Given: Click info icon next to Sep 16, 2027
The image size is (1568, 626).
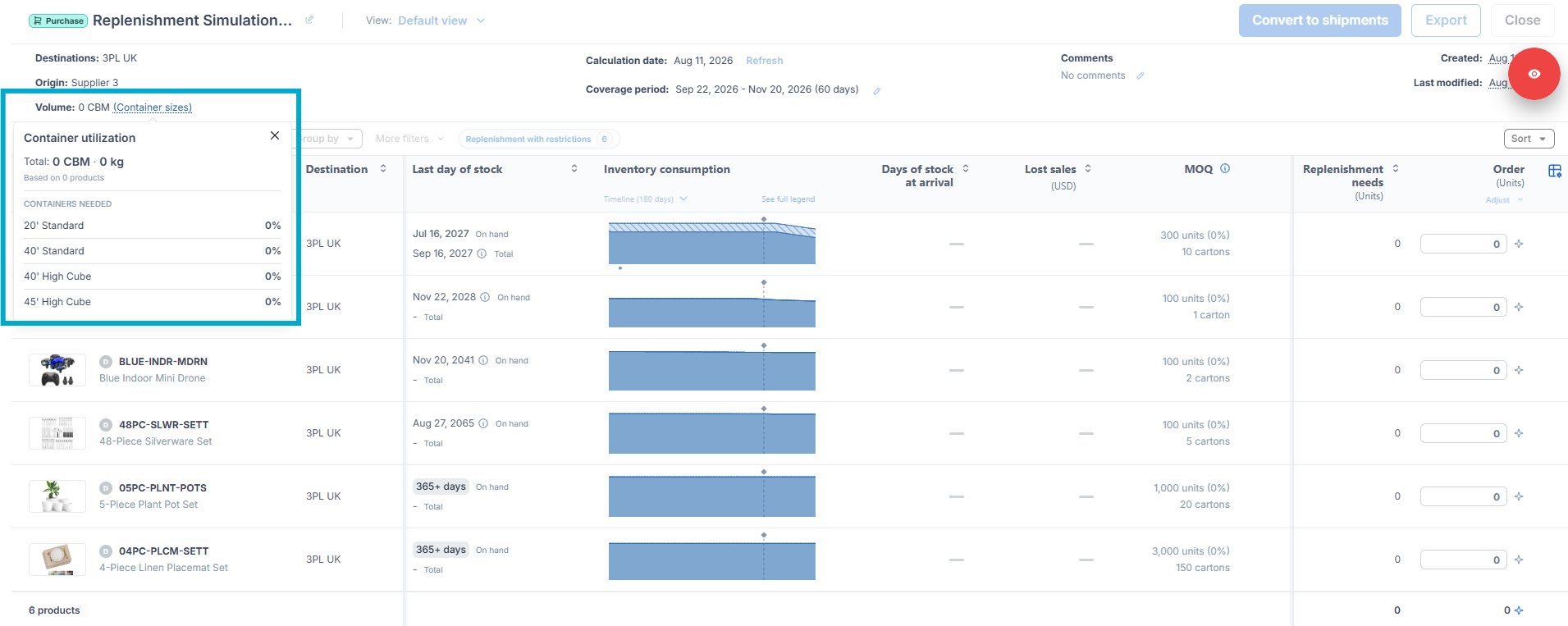Looking at the screenshot, I should click(482, 254).
